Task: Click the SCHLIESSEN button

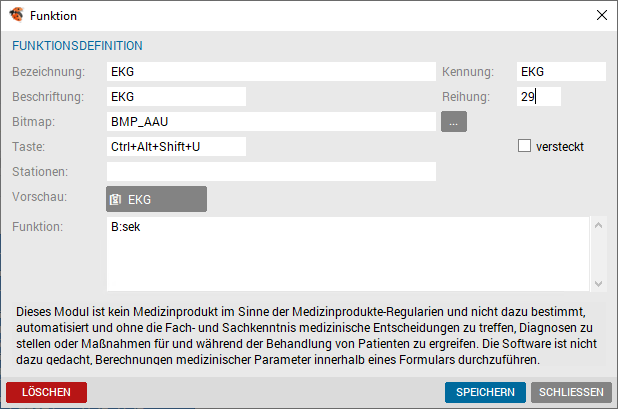Action: point(571,392)
